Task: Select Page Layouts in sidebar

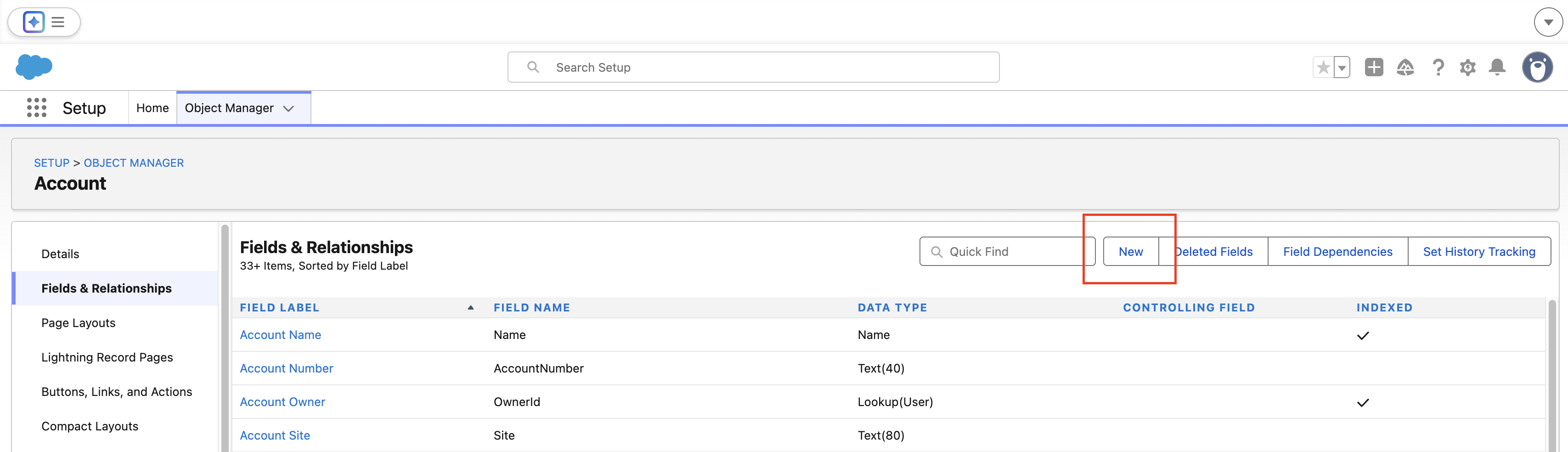Action: tap(78, 323)
